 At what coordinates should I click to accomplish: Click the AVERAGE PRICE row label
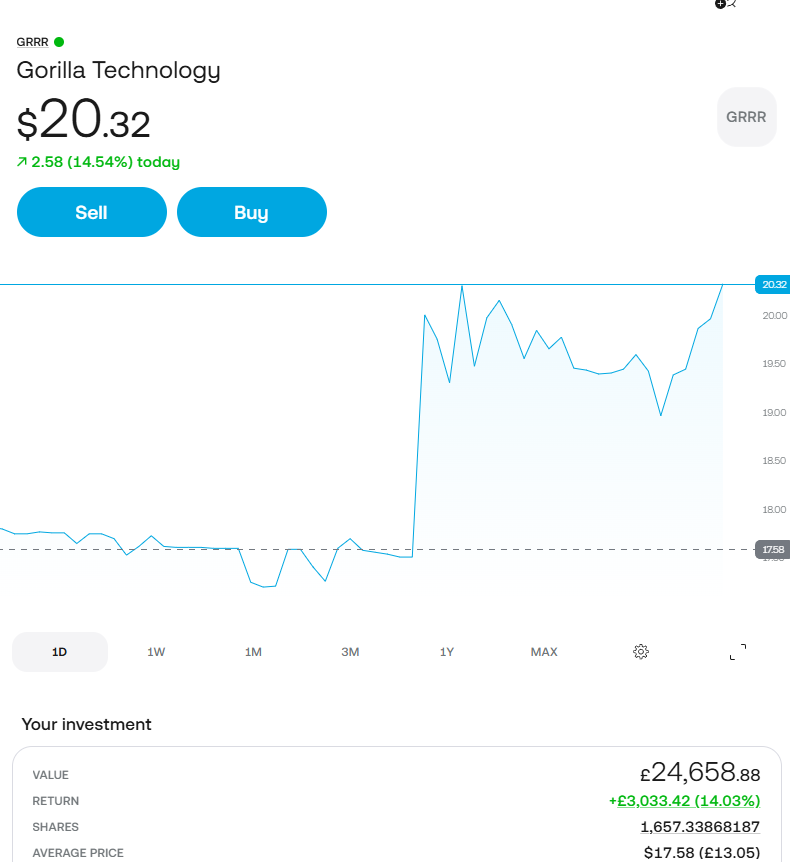78,853
